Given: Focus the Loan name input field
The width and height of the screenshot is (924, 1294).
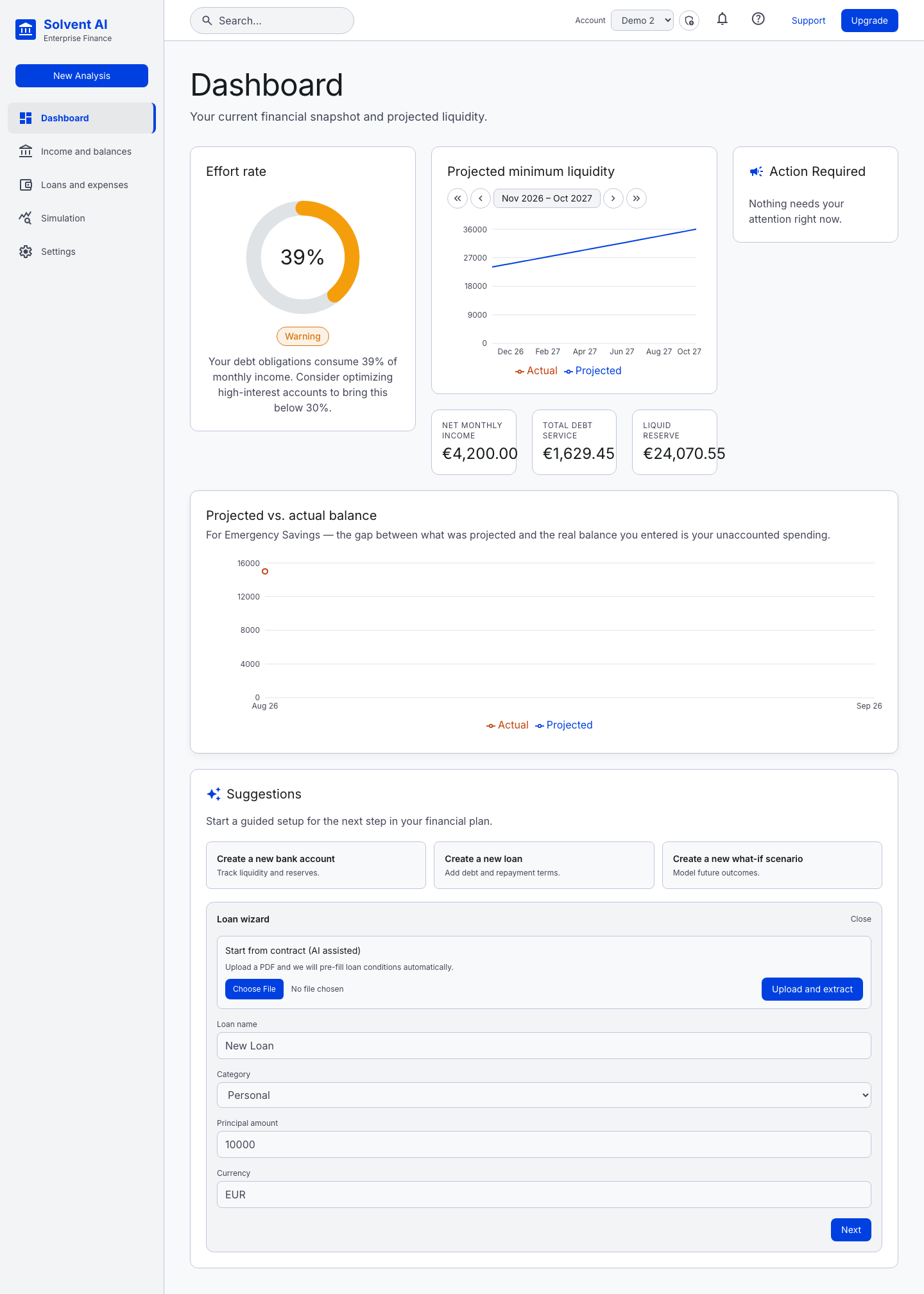Looking at the screenshot, I should pyautogui.click(x=544, y=1046).
